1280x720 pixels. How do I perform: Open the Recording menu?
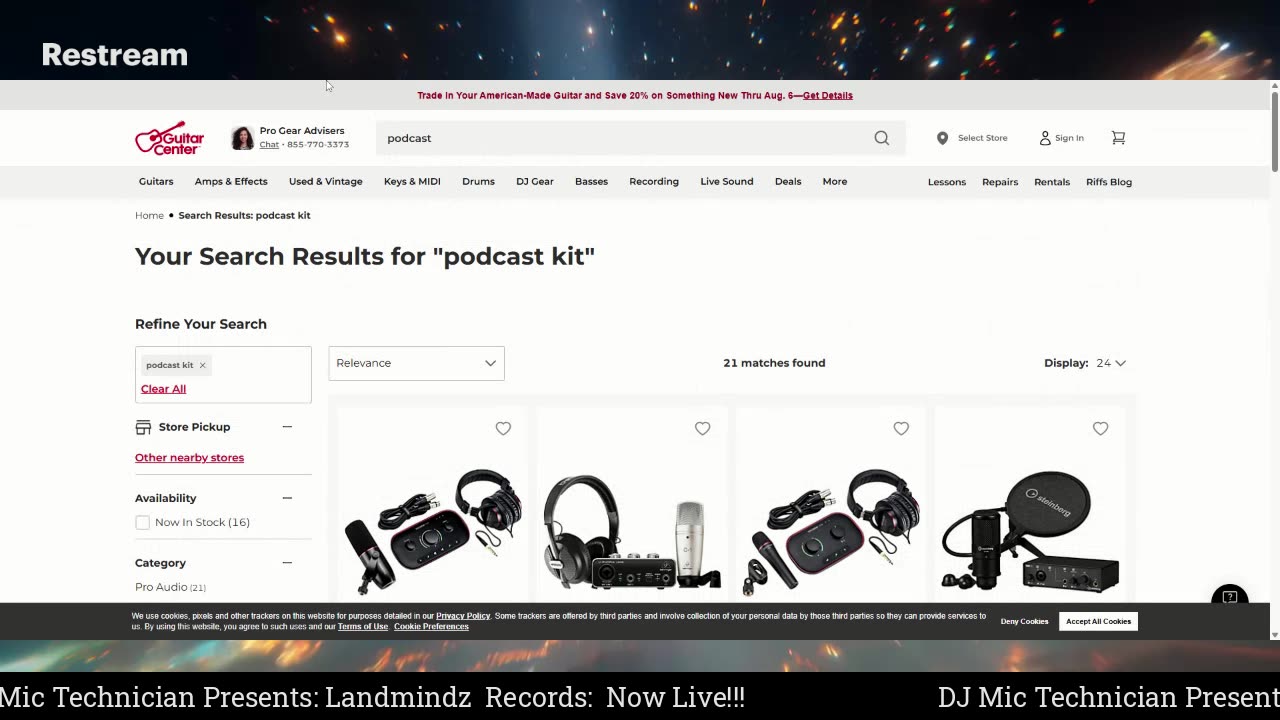tap(654, 182)
